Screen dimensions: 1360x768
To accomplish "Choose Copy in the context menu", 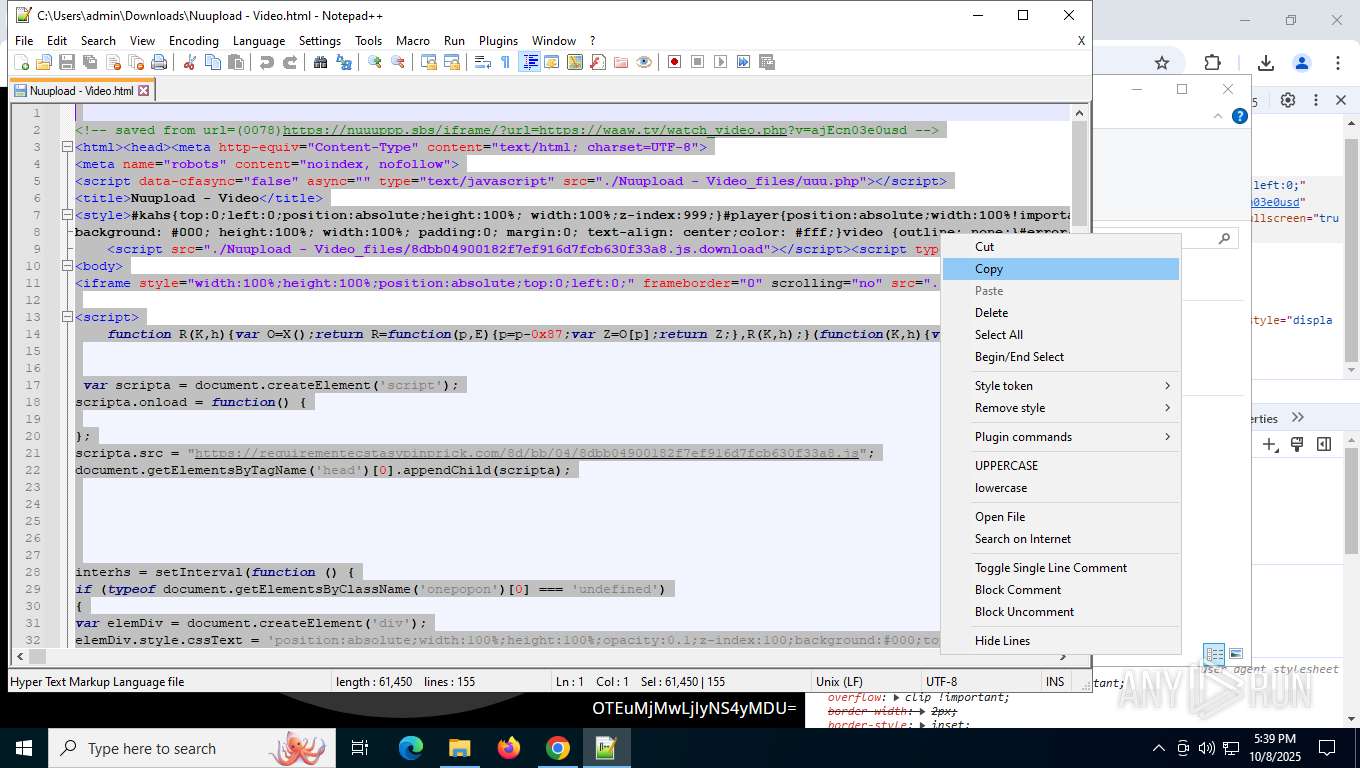I will pos(1061,269).
